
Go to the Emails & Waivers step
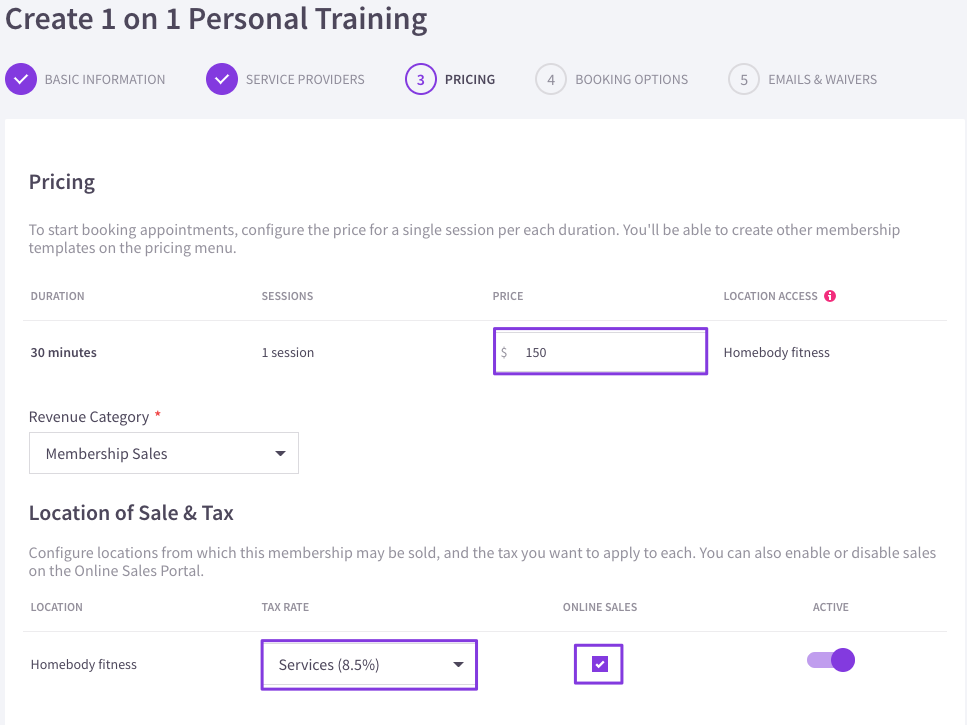click(822, 80)
